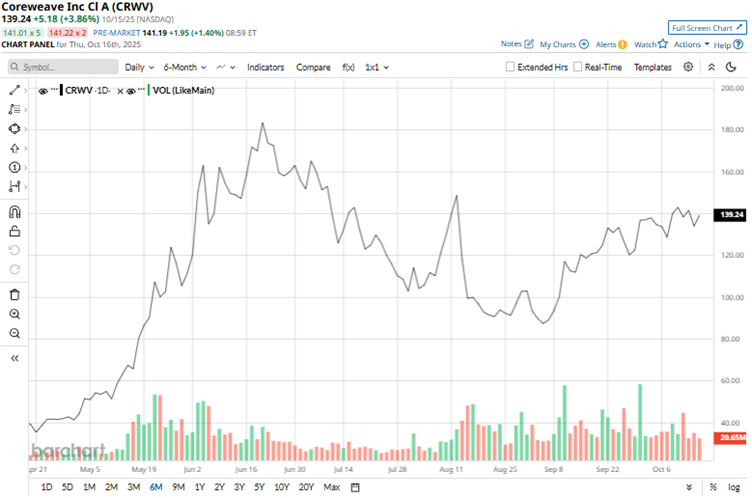Image resolution: width=752 pixels, height=498 pixels.
Task: Open Full Screen Chart
Action: click(x=707, y=28)
